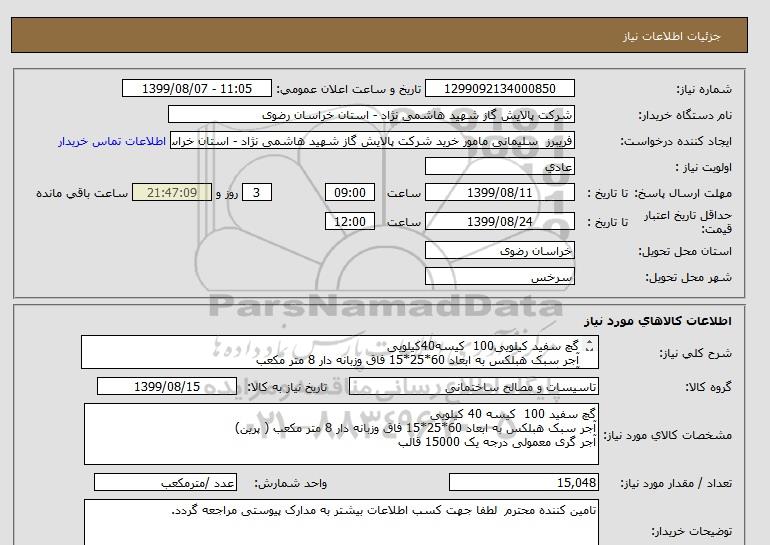This screenshot has width=770, height=545.
Task: Select the remaining days field showing 3
Action: 258,193
